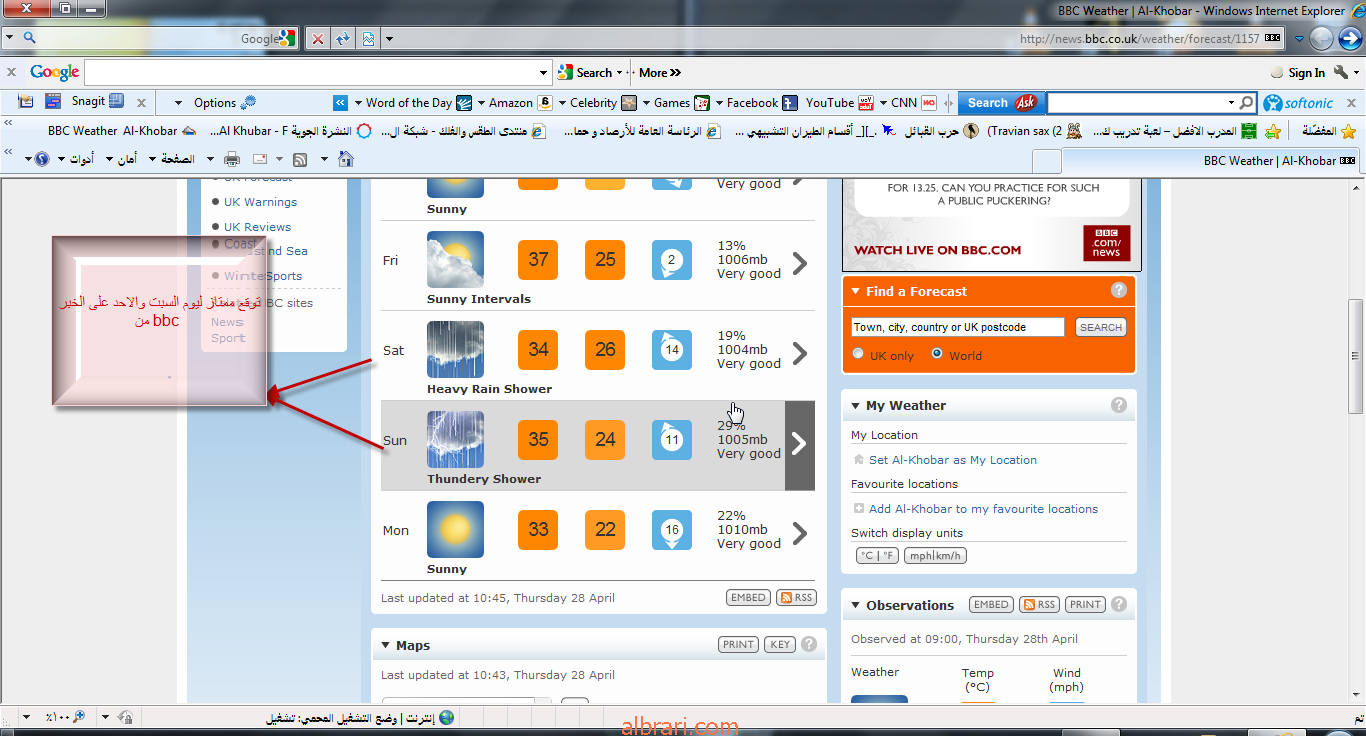Toggle Compatibility View page icon
Screen dimensions: 1366x736
(x=368, y=39)
